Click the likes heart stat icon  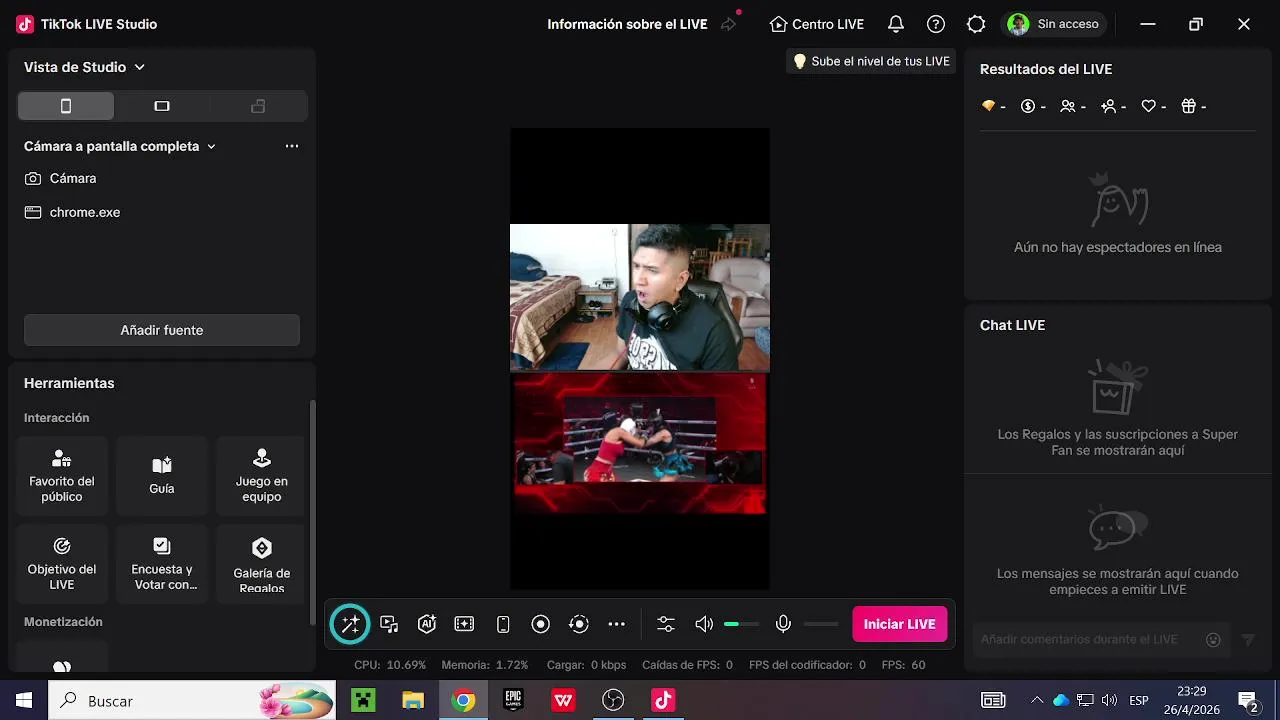coord(1149,106)
